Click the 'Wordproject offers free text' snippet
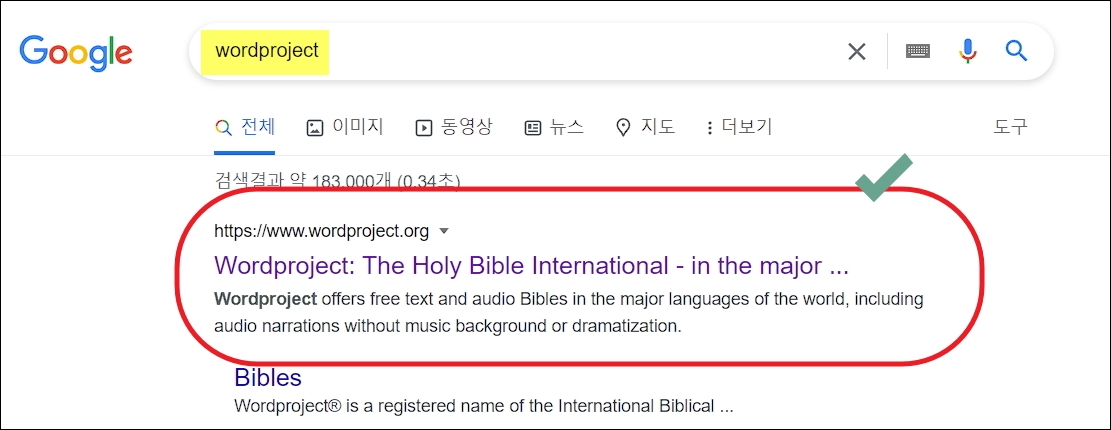This screenshot has width=1111, height=430. coord(568,312)
